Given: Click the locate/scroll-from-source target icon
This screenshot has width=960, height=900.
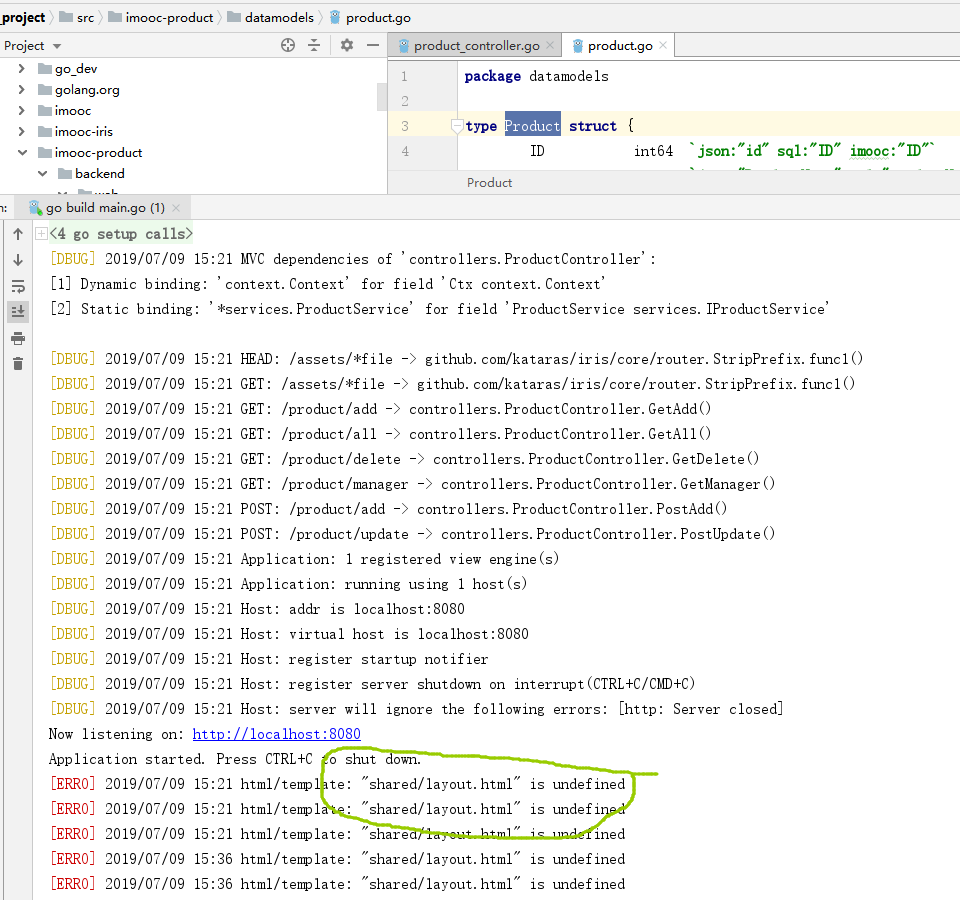Looking at the screenshot, I should pos(288,45).
